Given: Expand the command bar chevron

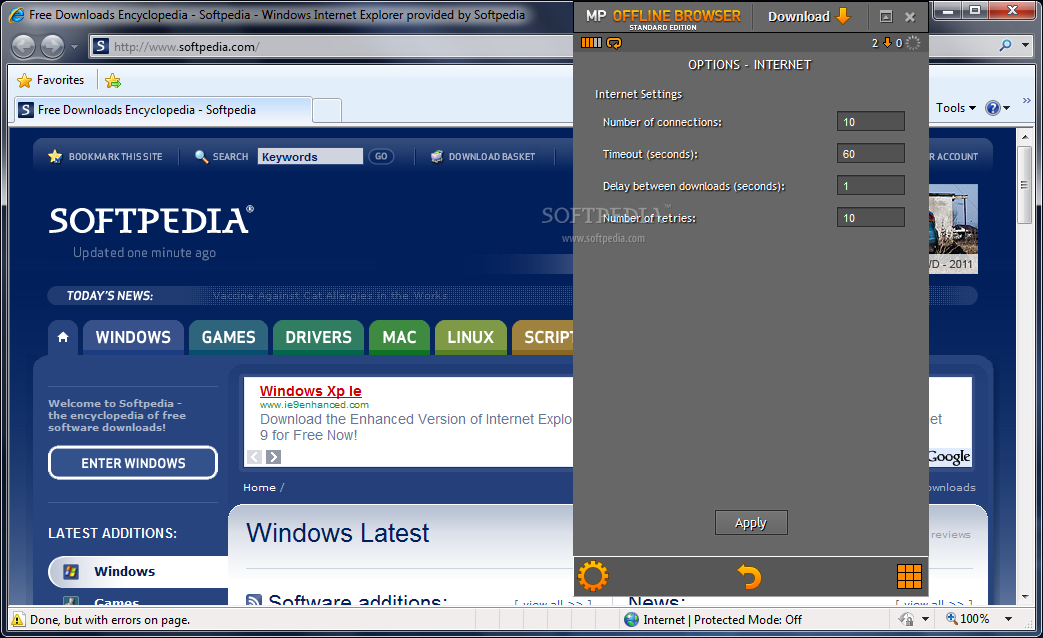Looking at the screenshot, I should [x=1026, y=100].
